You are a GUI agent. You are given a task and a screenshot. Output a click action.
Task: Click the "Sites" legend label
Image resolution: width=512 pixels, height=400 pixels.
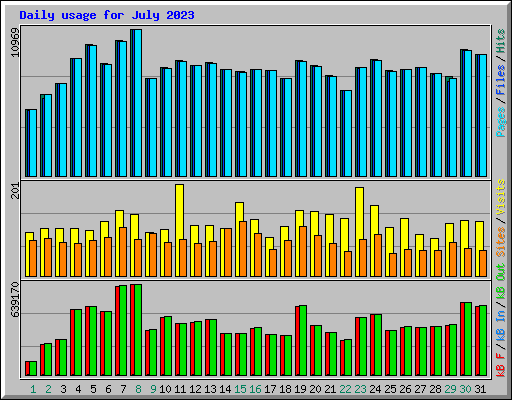point(500,242)
